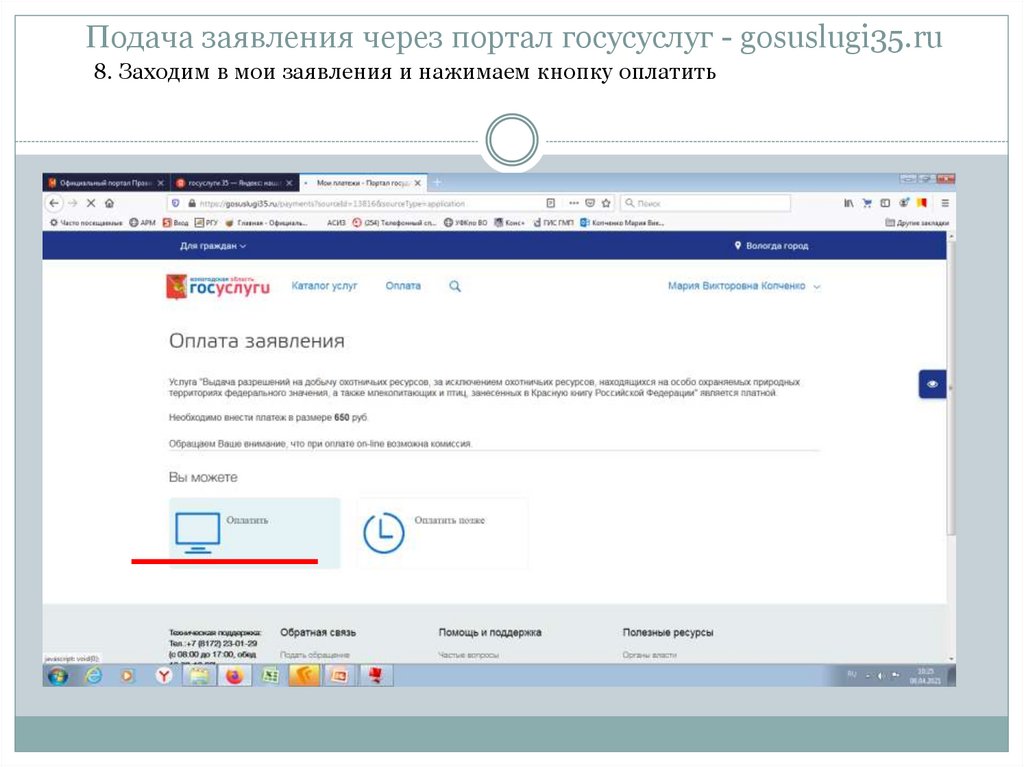Open the Firefox library icon

click(848, 203)
